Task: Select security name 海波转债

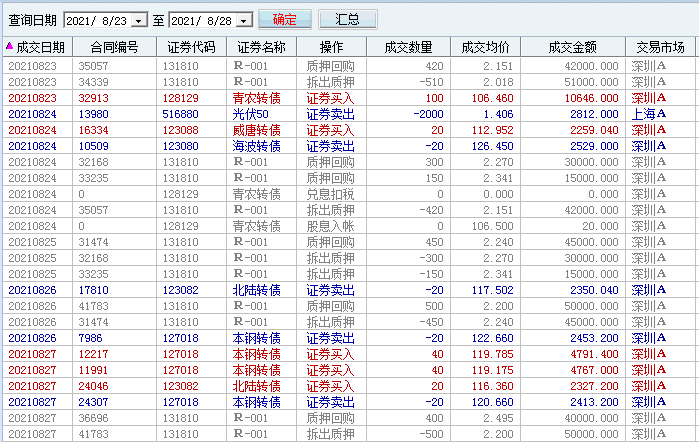Action: (x=256, y=146)
